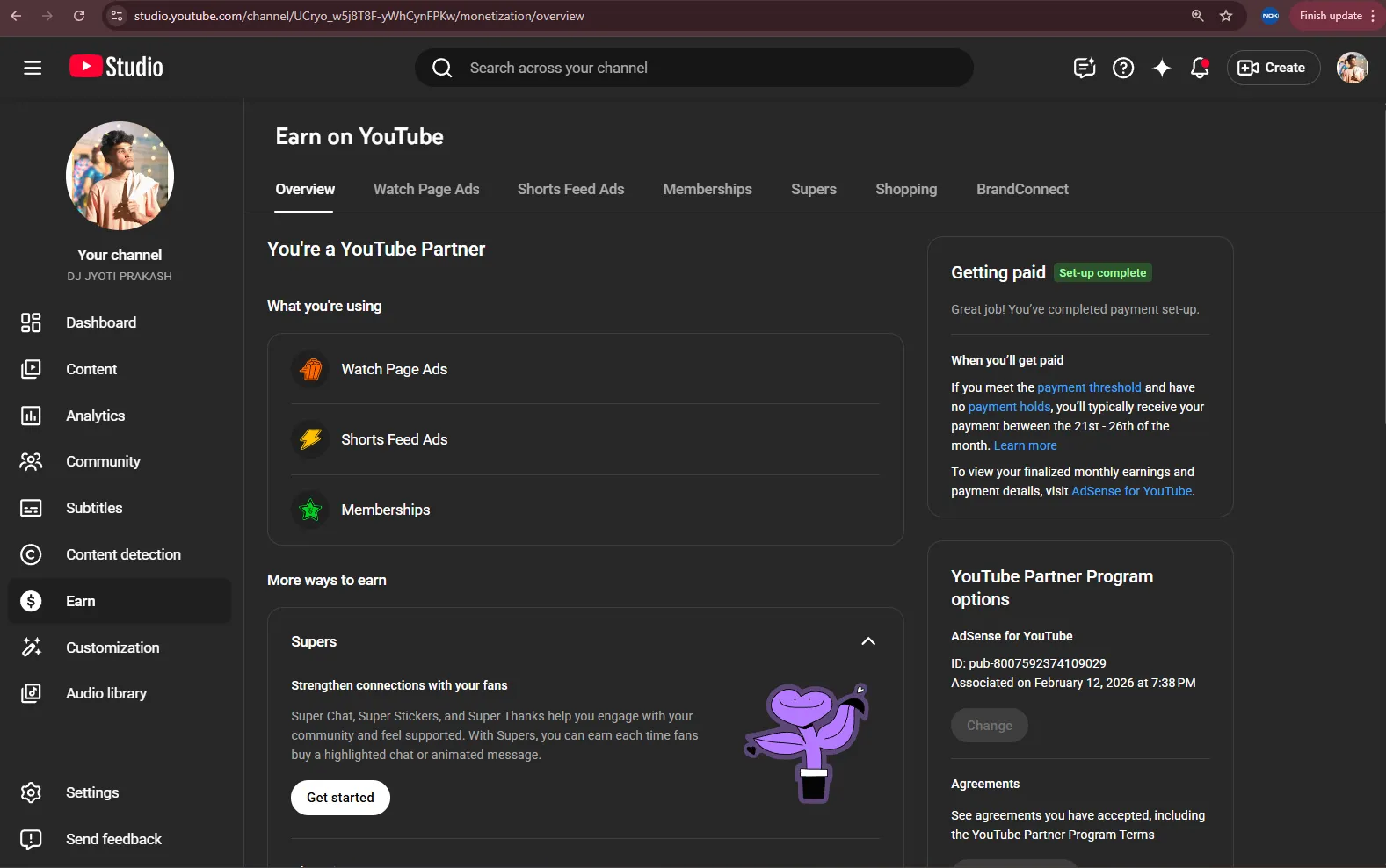This screenshot has width=1386, height=868.
Task: Click Get started under Supers
Action: 340,798
